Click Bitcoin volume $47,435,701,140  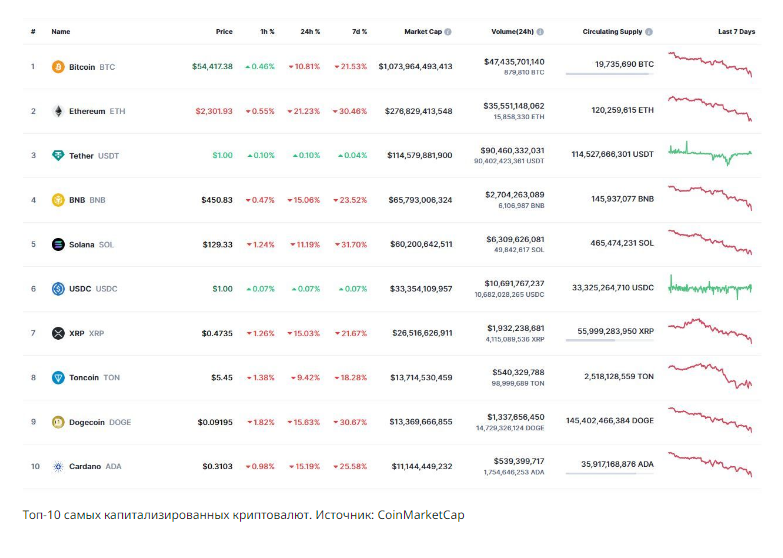(x=514, y=61)
